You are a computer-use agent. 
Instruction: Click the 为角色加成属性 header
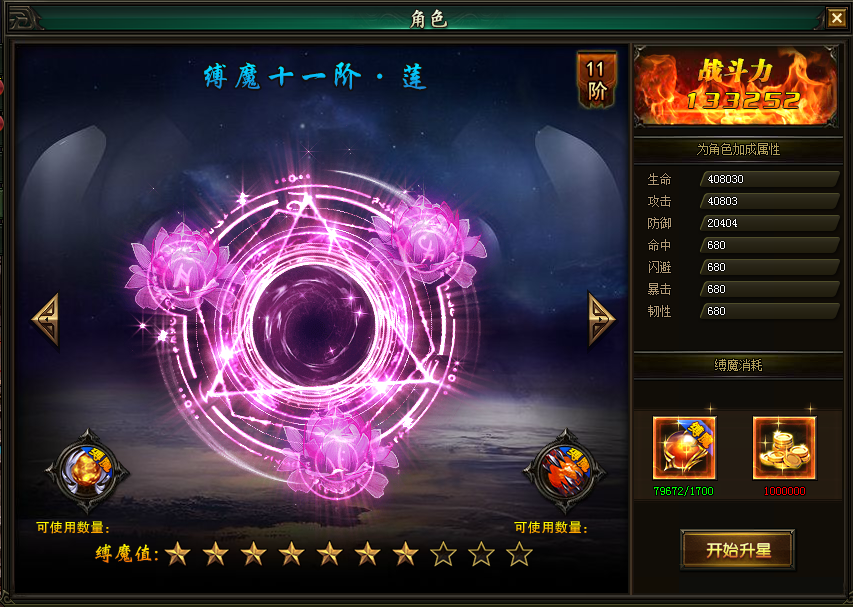pos(738,150)
